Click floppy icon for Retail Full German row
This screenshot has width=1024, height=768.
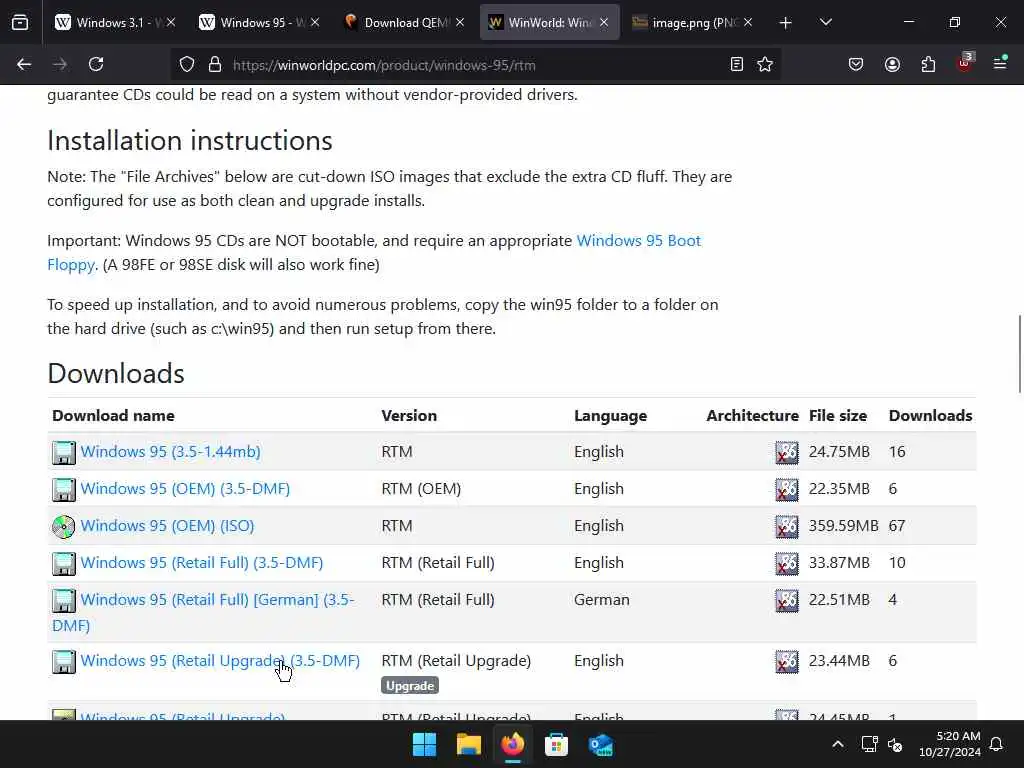click(63, 601)
